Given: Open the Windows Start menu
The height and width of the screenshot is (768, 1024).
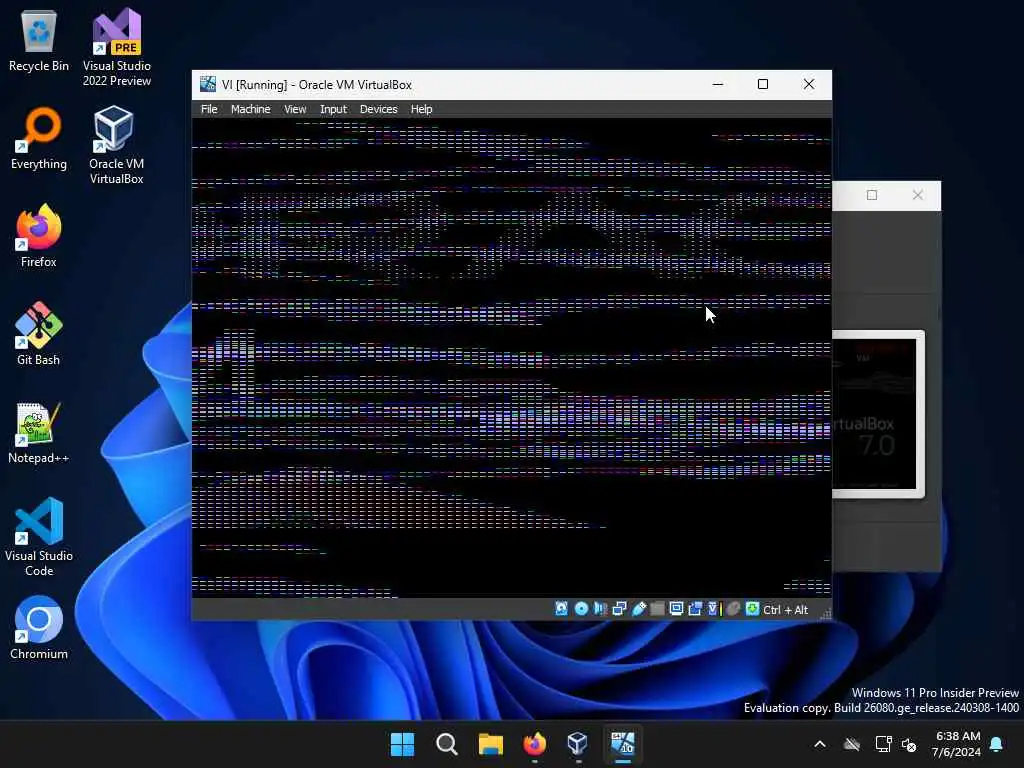Looking at the screenshot, I should (x=402, y=744).
